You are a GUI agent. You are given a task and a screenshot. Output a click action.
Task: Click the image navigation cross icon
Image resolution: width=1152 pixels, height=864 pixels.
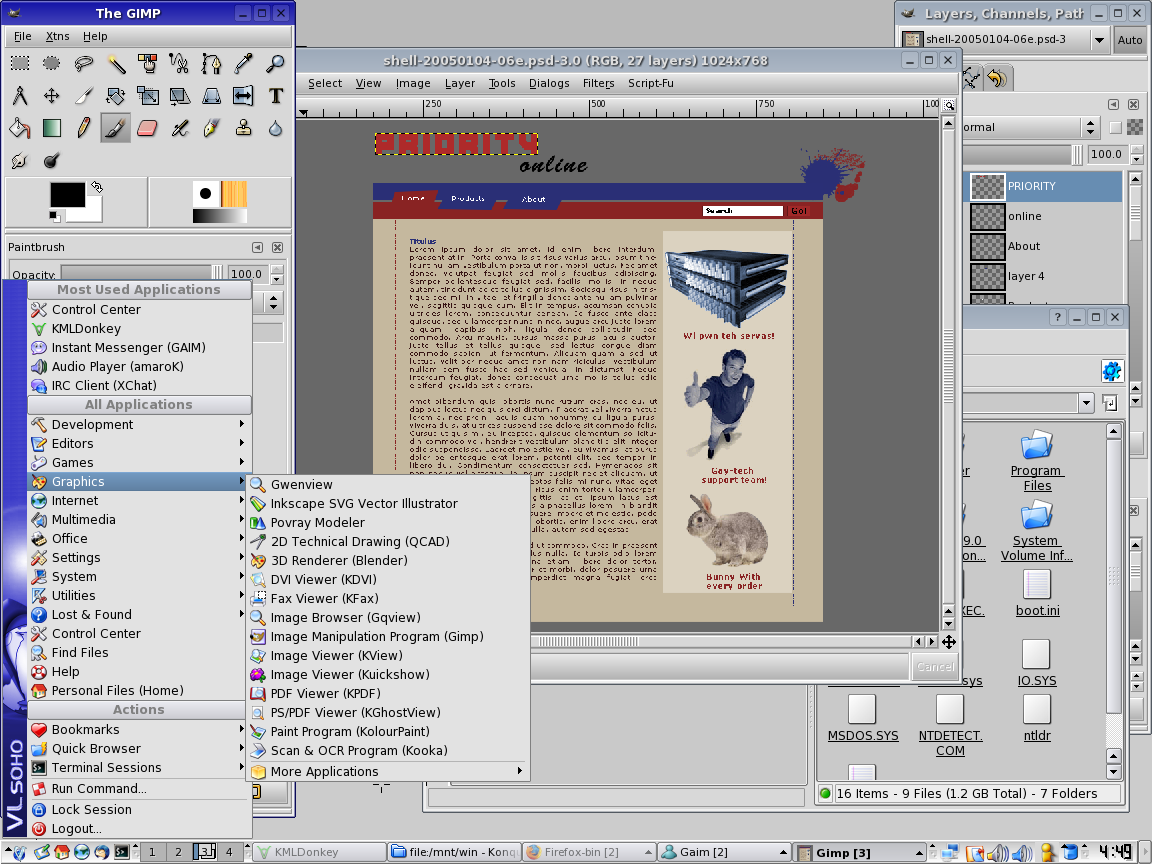(948, 642)
